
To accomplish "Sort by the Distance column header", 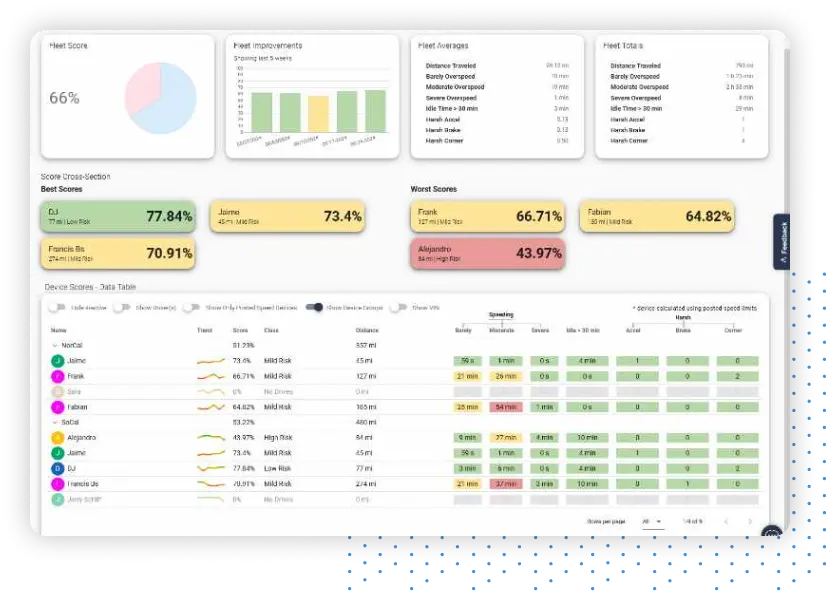I will point(368,329).
